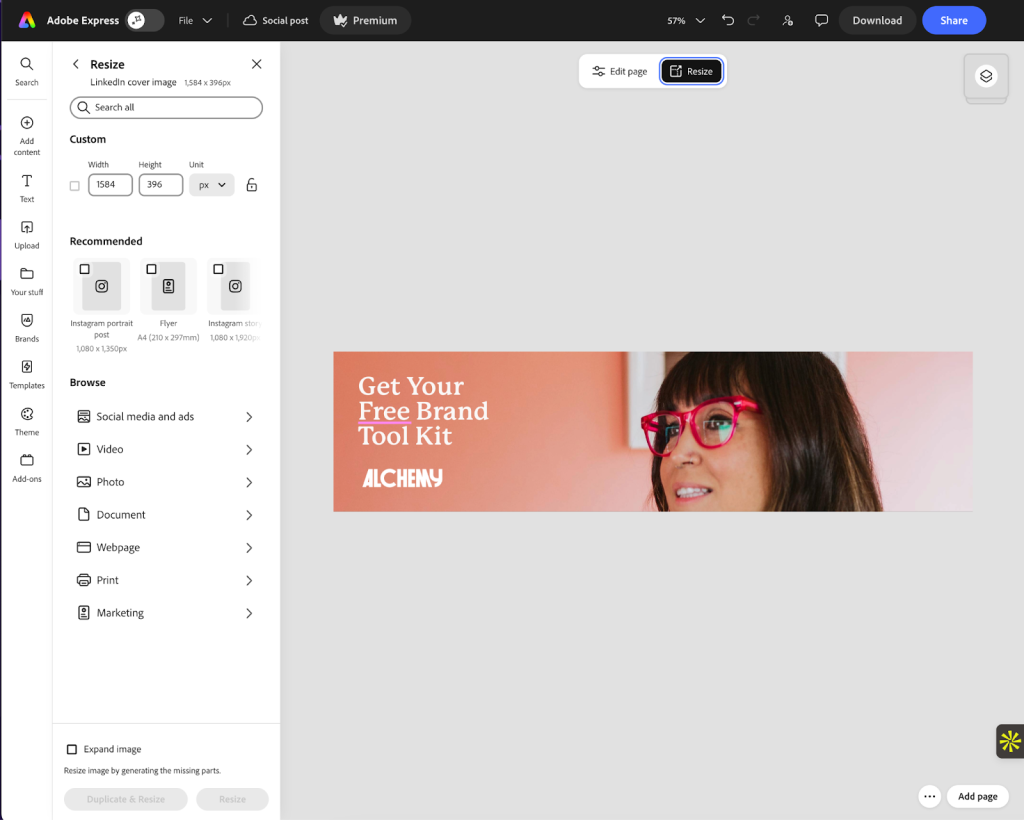The width and height of the screenshot is (1024, 820).
Task: Click the Premium crown button
Action: [365, 20]
